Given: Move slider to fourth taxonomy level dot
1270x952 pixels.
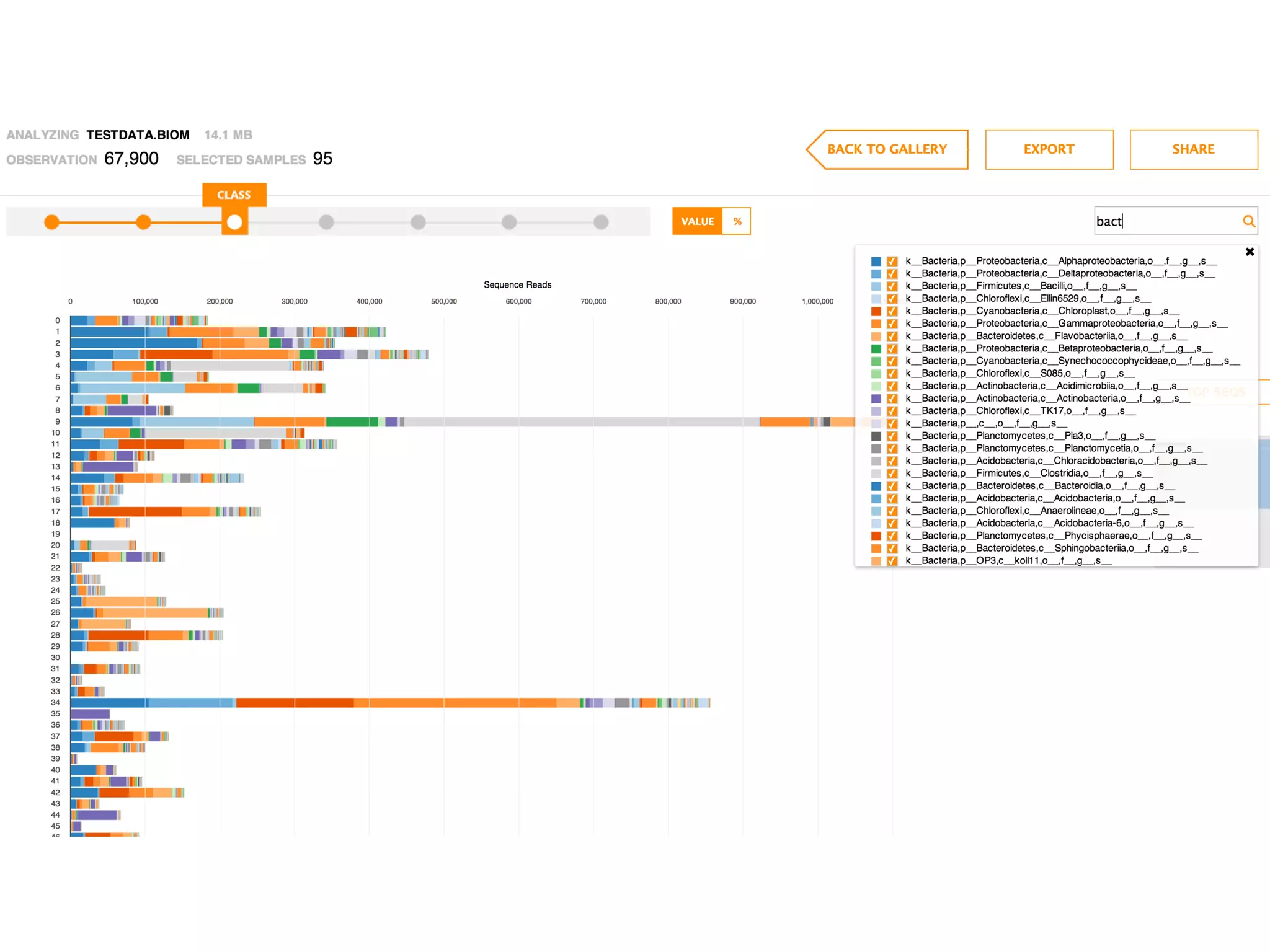Looking at the screenshot, I should (326, 222).
